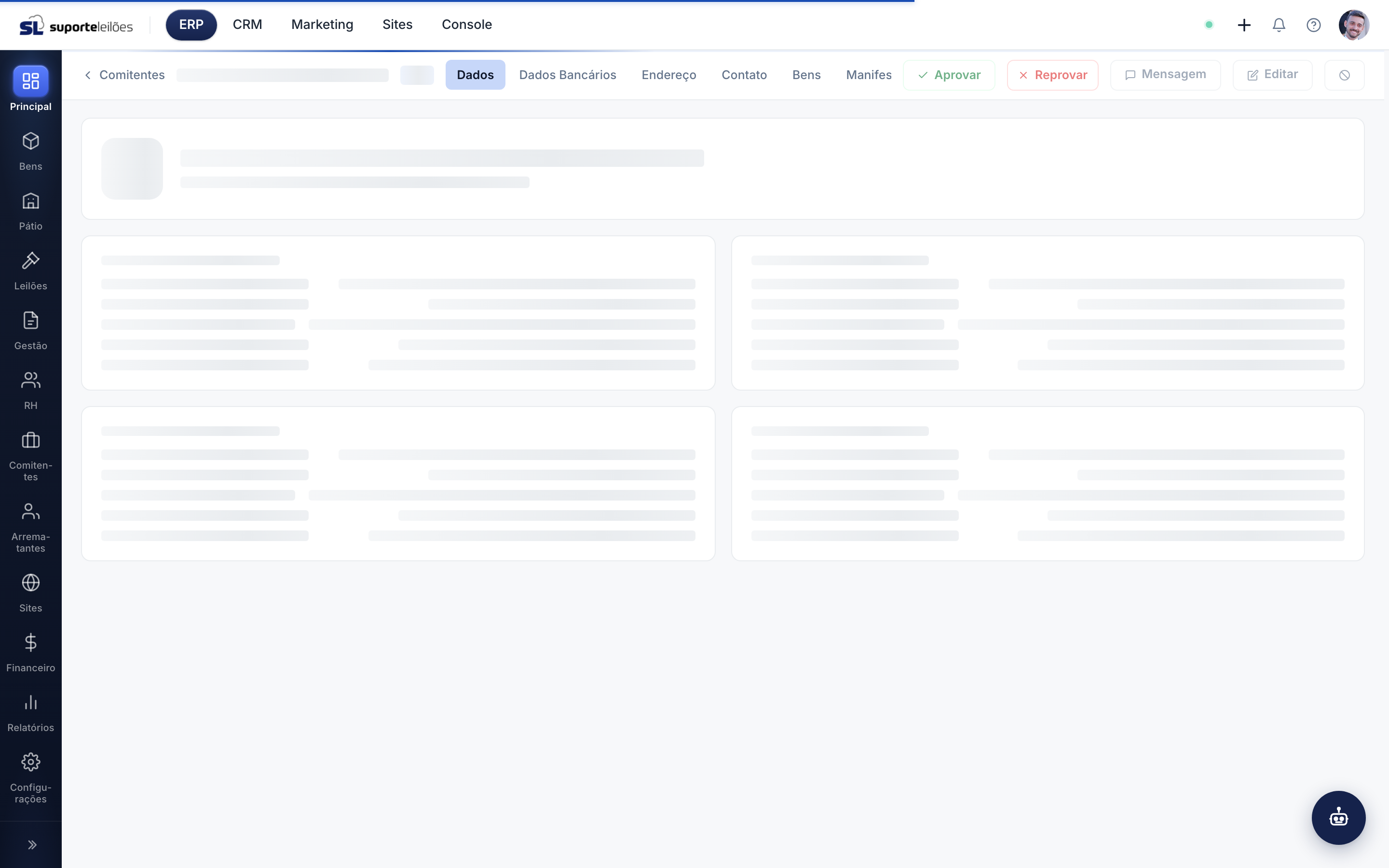This screenshot has height=868, width=1389.
Task: Open Leilões gavel icon
Action: pyautogui.click(x=30, y=260)
